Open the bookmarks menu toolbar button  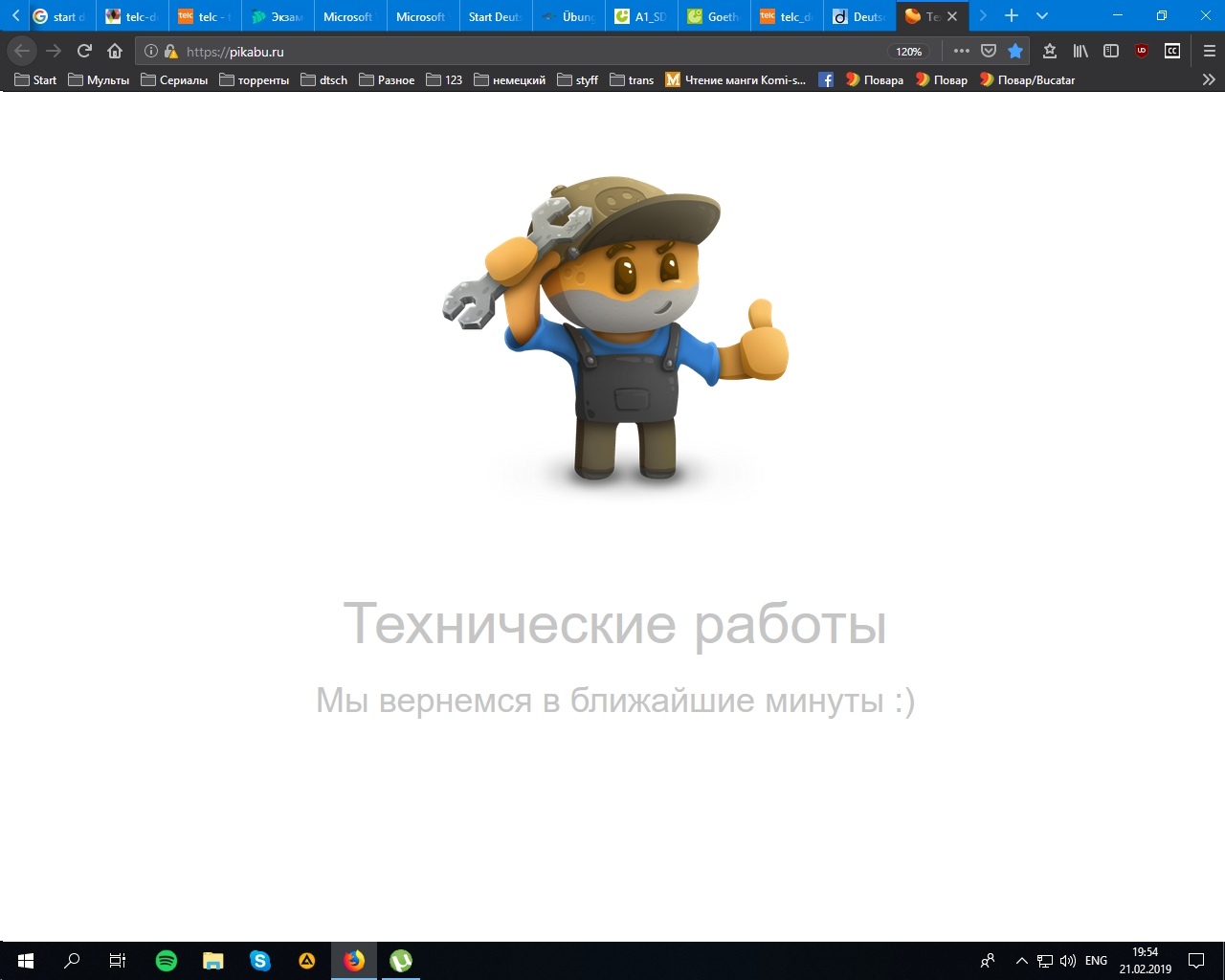1050,51
